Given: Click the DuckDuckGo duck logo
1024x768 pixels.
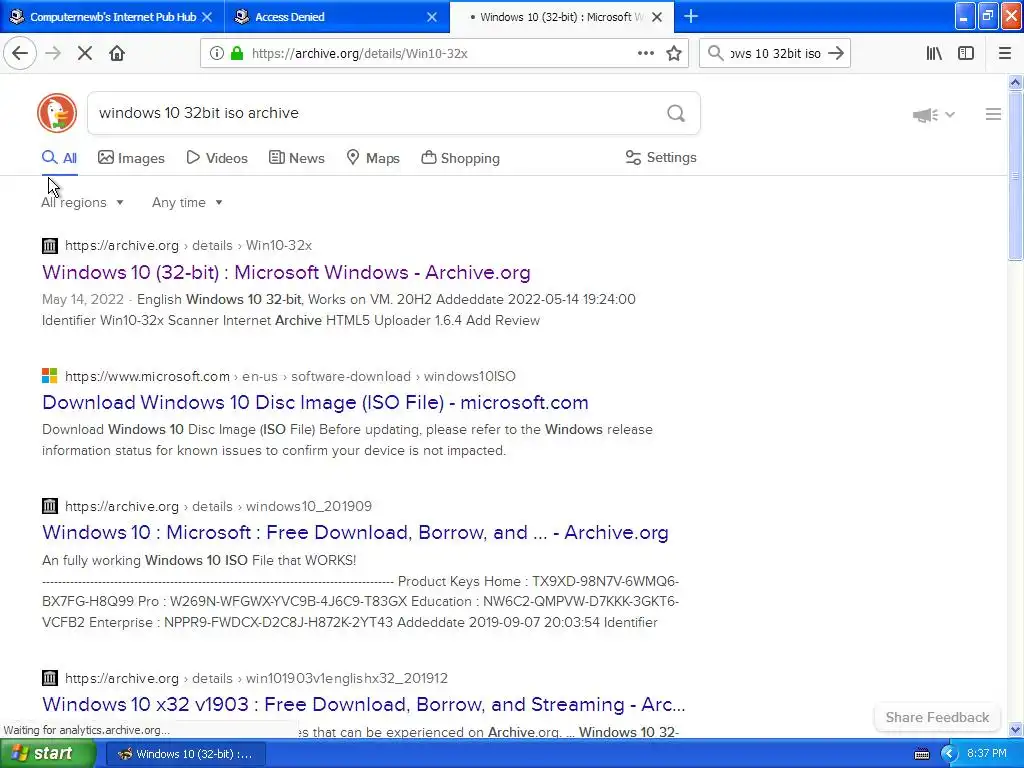Looking at the screenshot, I should point(57,113).
